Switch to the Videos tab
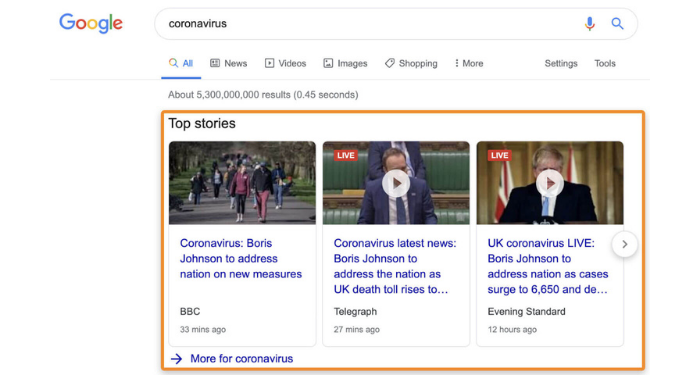The width and height of the screenshot is (700, 375). point(286,63)
